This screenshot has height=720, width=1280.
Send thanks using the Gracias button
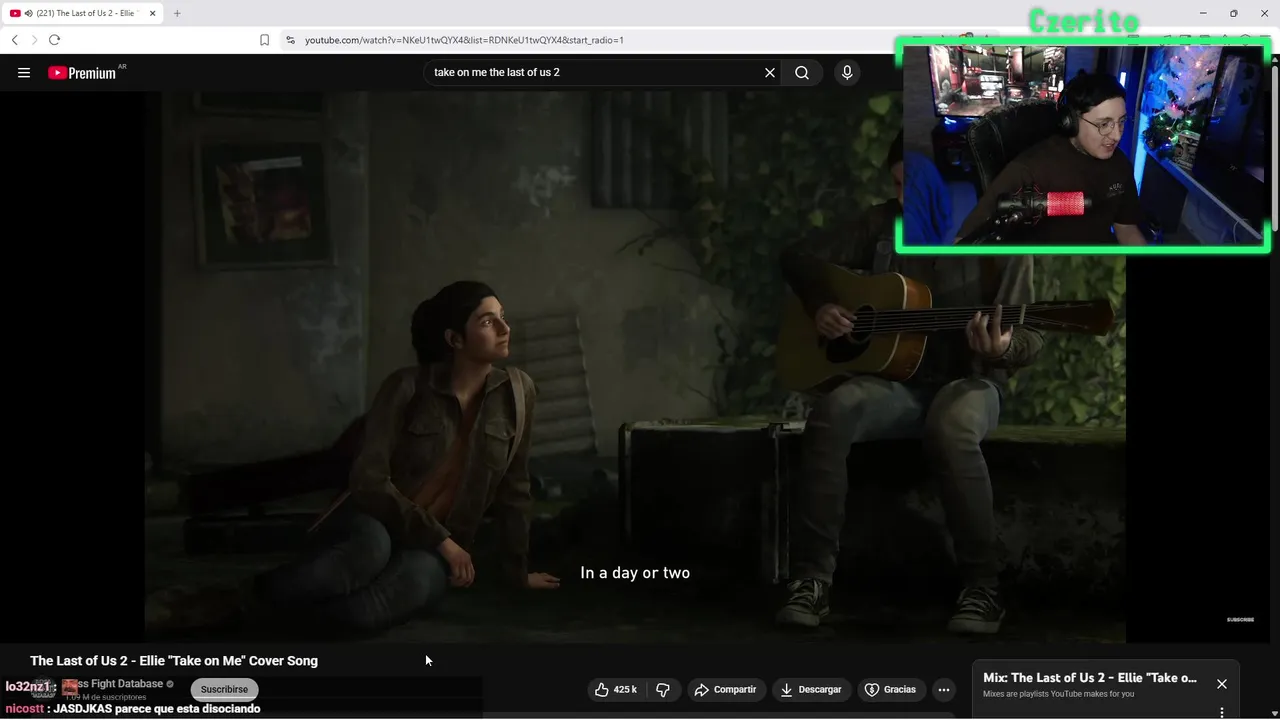point(890,689)
